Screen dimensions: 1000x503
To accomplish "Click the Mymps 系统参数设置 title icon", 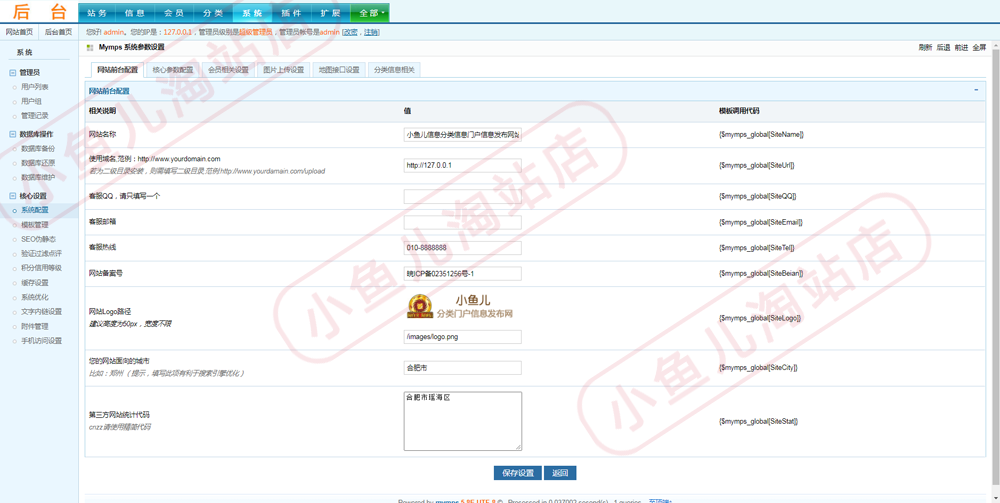I will (x=90, y=47).
